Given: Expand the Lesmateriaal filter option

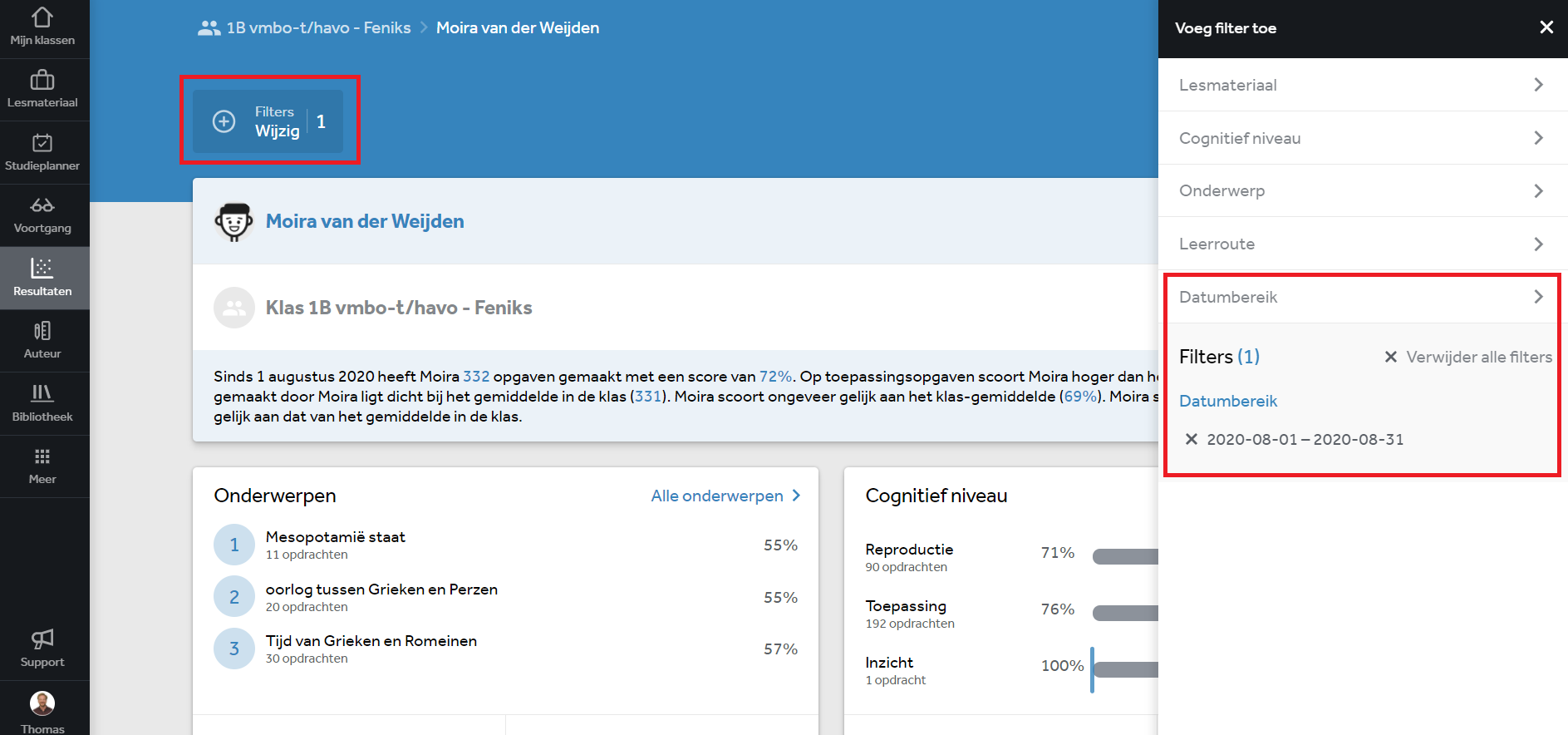Looking at the screenshot, I should click(x=1363, y=85).
